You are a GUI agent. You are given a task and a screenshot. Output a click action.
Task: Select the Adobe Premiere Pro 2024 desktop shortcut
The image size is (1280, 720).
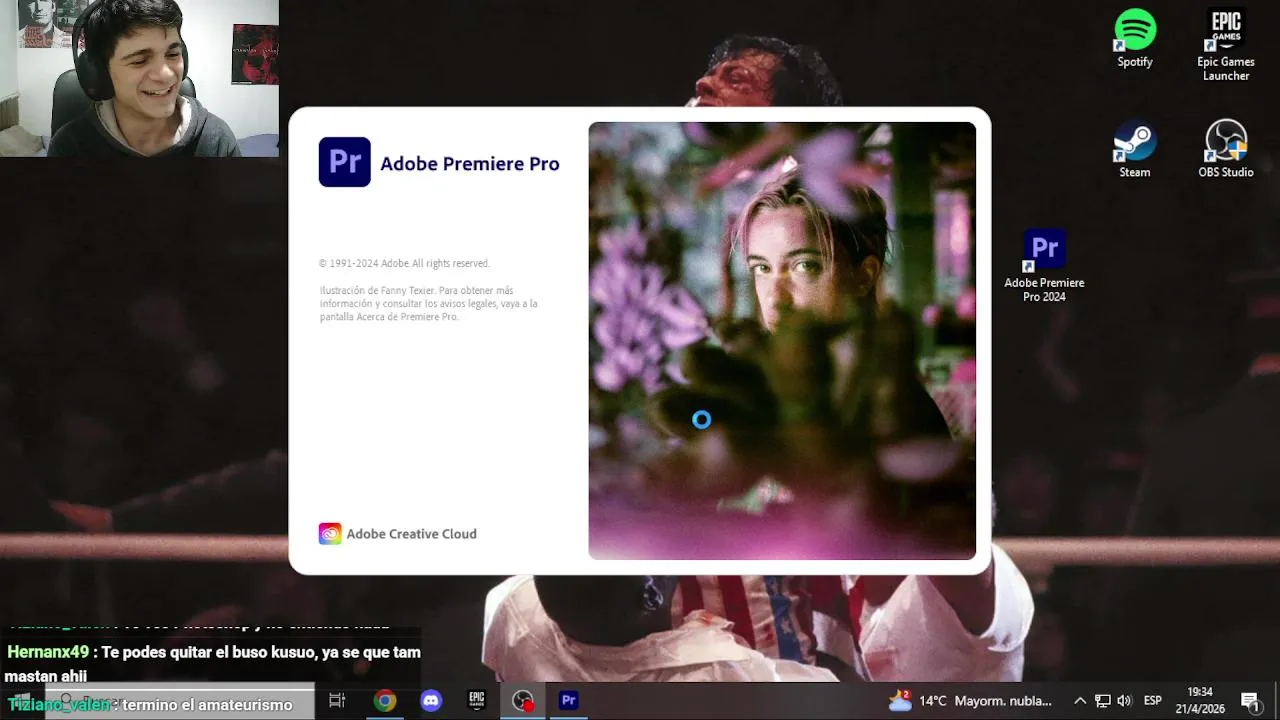coord(1044,266)
